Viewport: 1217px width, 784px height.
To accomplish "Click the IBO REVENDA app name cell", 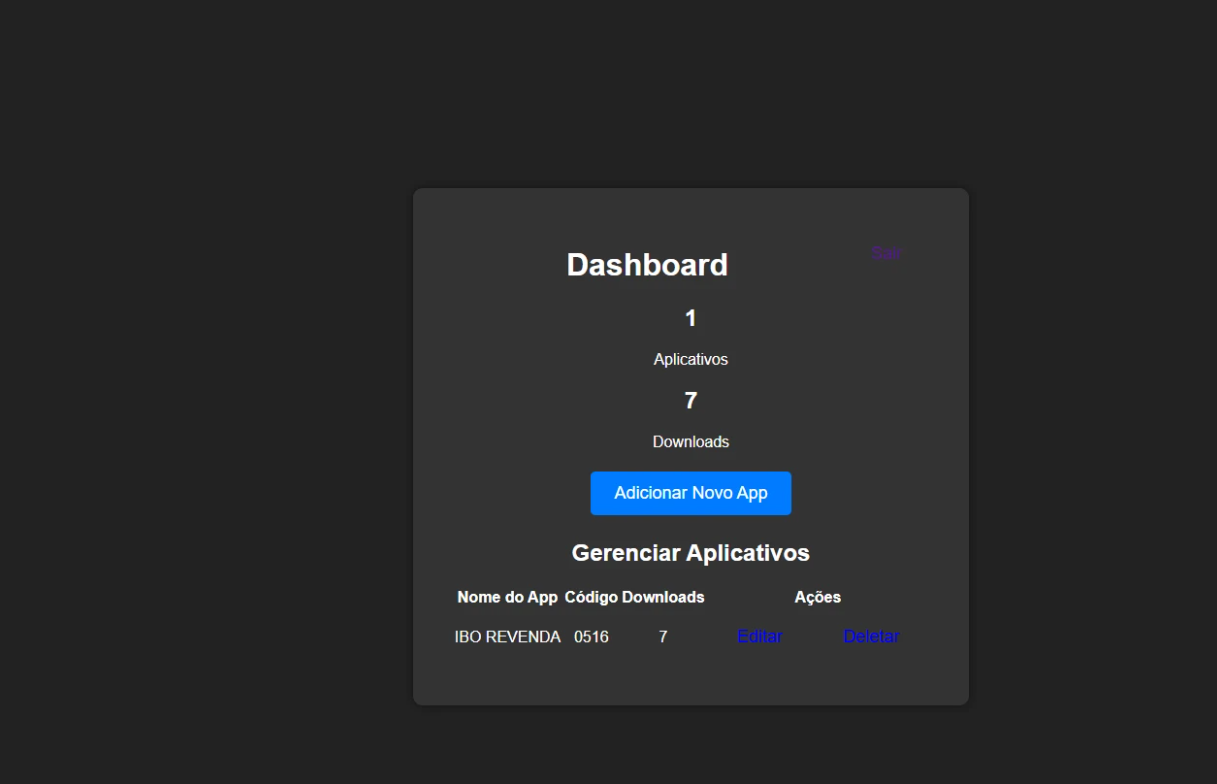I will (x=507, y=637).
